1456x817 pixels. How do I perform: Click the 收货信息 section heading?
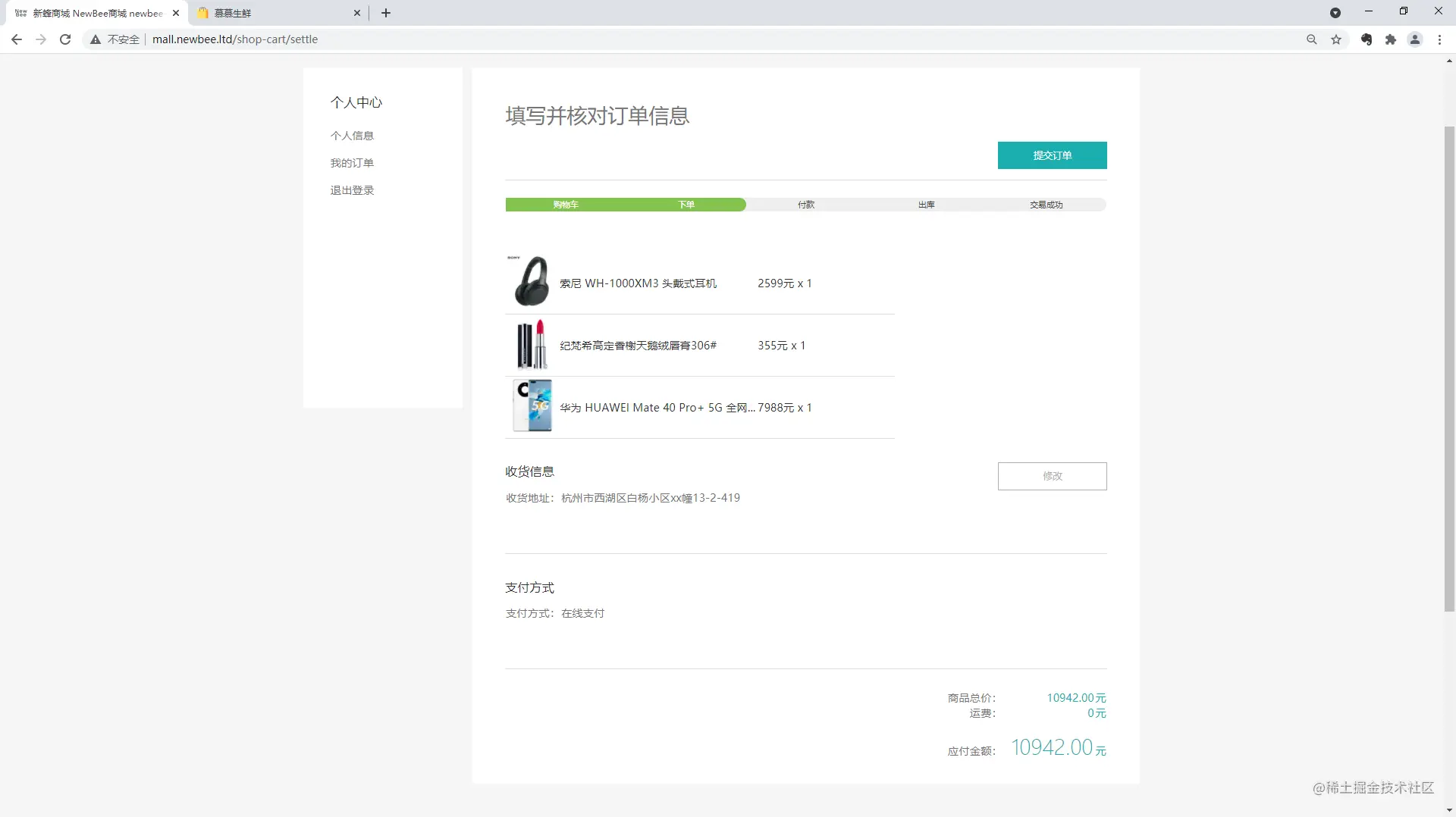coord(530,471)
